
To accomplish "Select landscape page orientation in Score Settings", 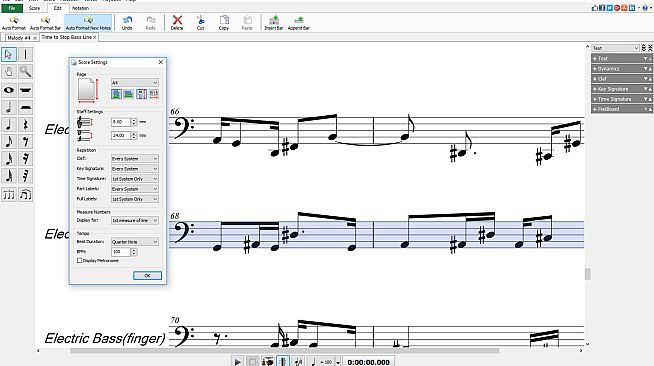I will pos(128,94).
